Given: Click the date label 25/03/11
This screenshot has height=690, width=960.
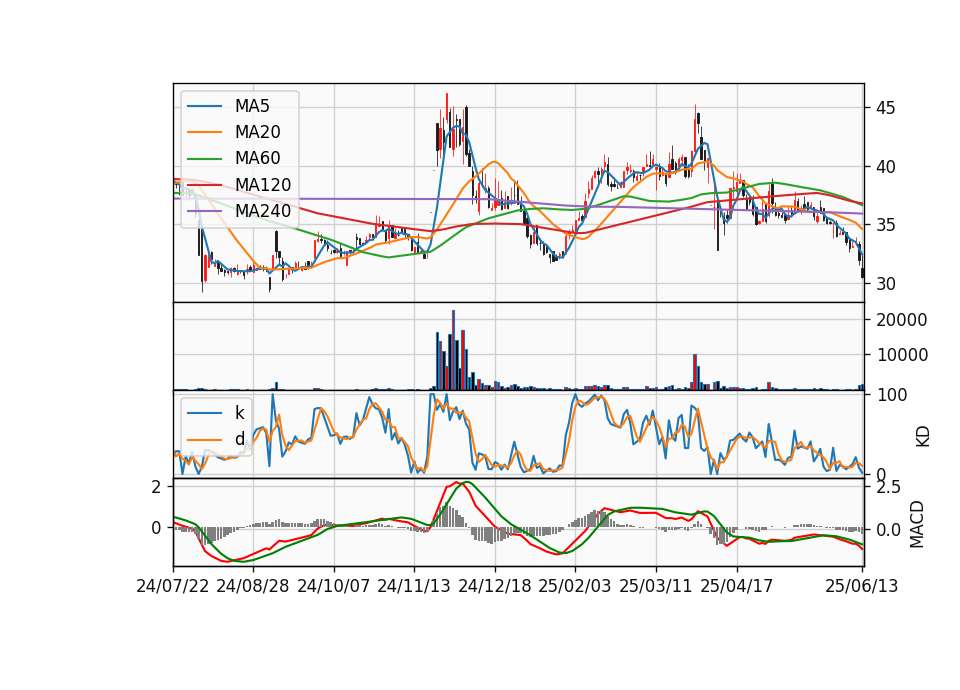Looking at the screenshot, I should [656, 586].
